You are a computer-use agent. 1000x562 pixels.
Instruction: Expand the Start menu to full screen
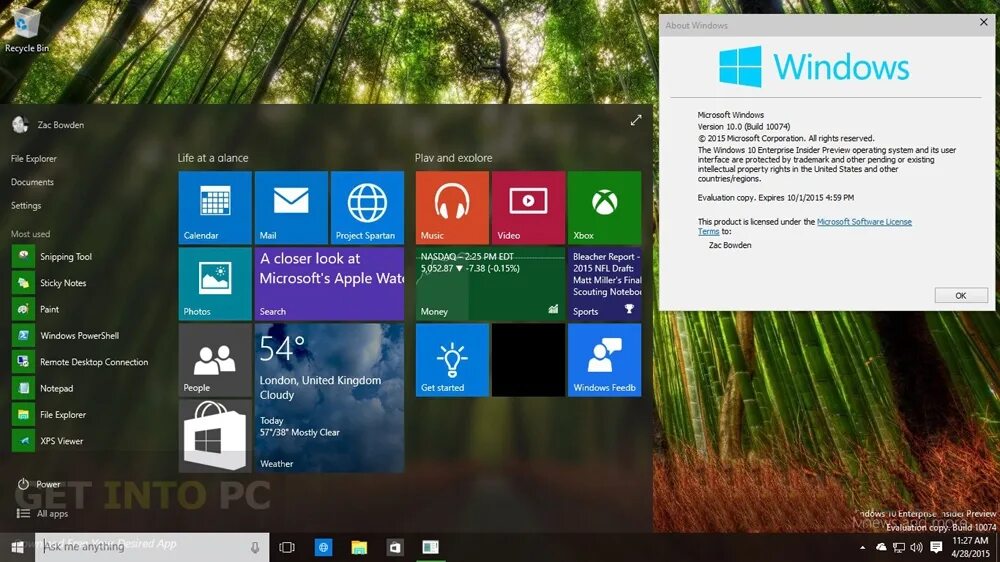[x=636, y=121]
